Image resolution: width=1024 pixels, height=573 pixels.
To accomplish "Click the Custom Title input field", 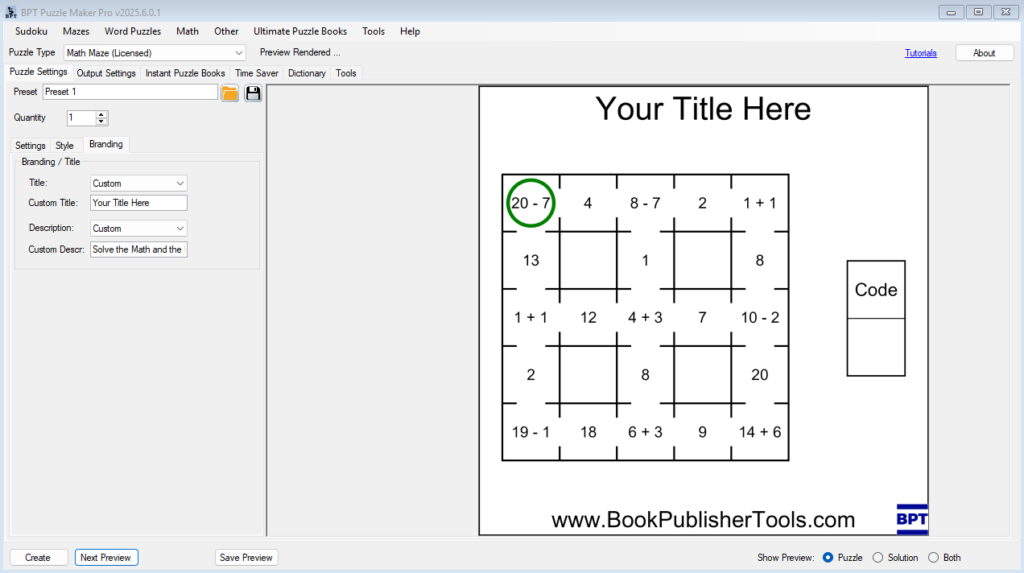I will pyautogui.click(x=138, y=203).
